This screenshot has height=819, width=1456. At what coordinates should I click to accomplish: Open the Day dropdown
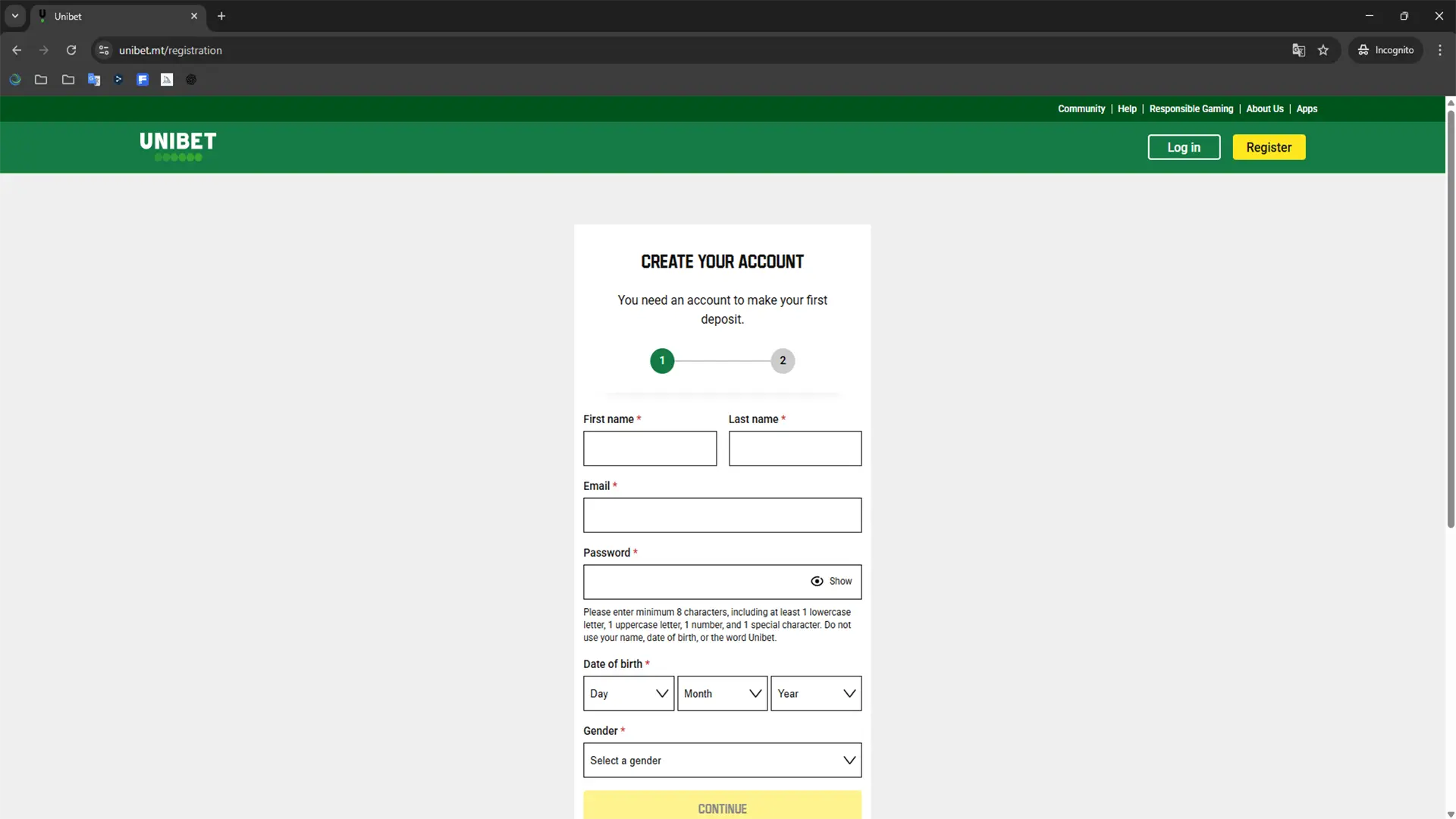click(x=628, y=694)
